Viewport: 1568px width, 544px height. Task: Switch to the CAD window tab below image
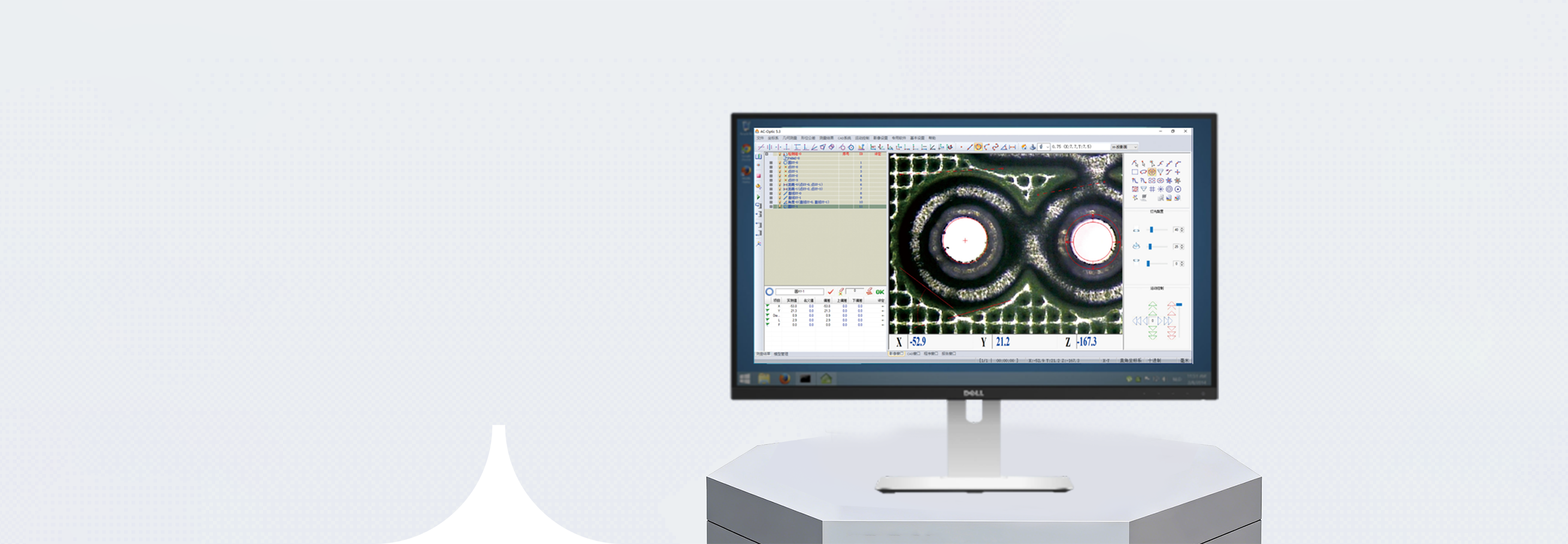point(913,354)
